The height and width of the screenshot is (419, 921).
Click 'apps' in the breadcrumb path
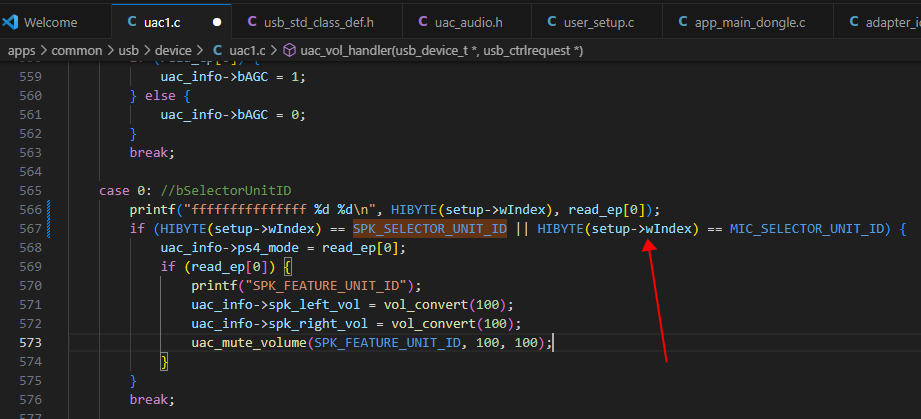coord(22,51)
